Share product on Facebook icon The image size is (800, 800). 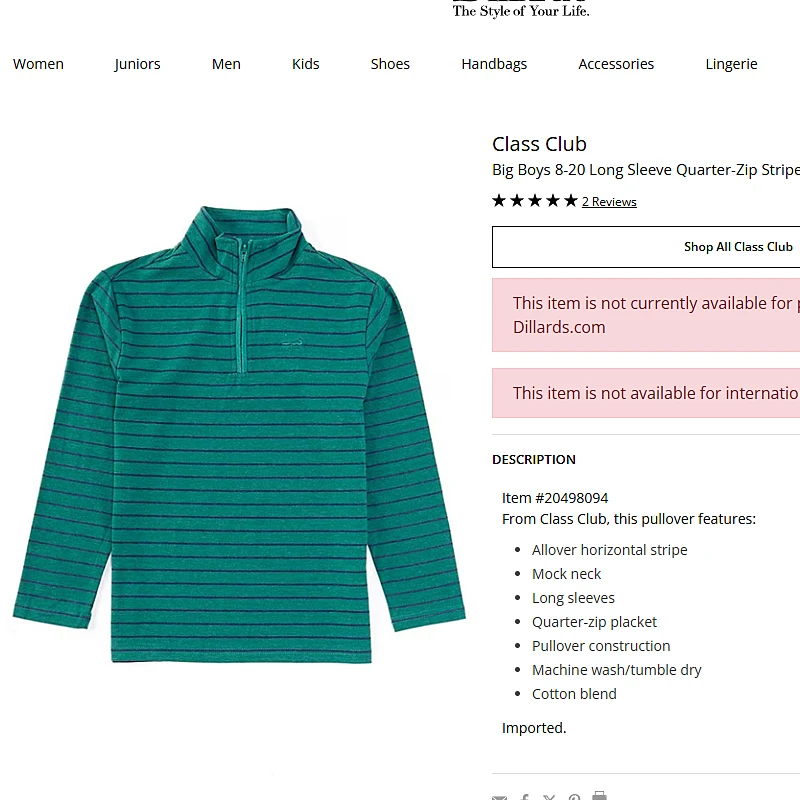point(525,797)
